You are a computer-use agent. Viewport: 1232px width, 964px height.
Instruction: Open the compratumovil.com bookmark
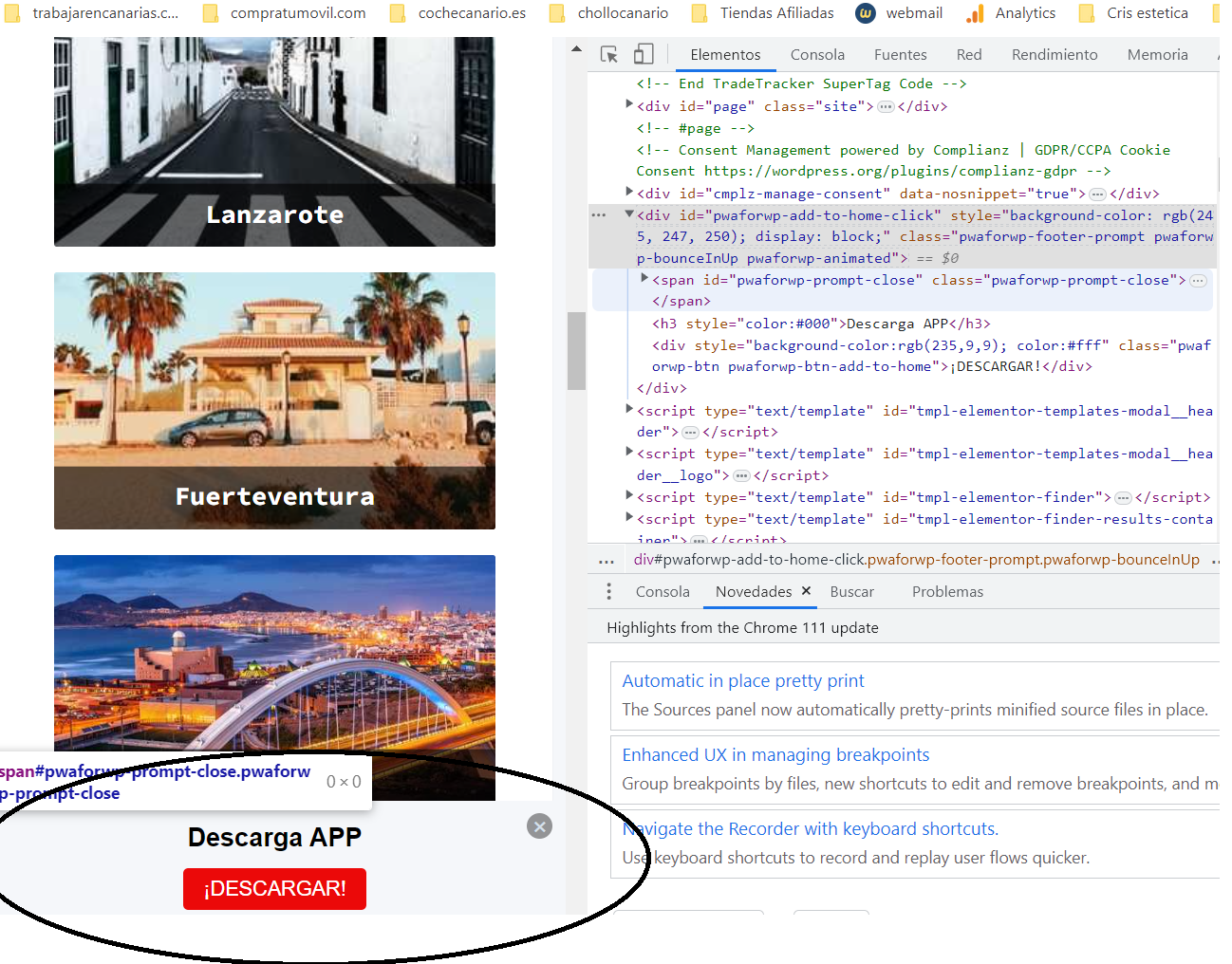[285, 13]
